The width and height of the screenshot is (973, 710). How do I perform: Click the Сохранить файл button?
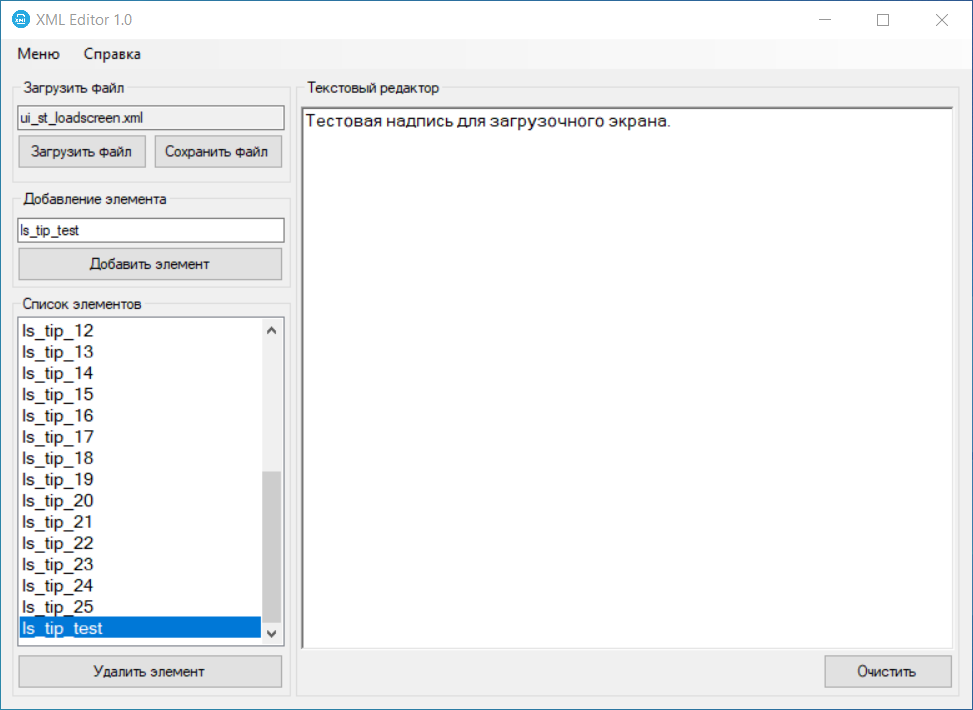218,151
